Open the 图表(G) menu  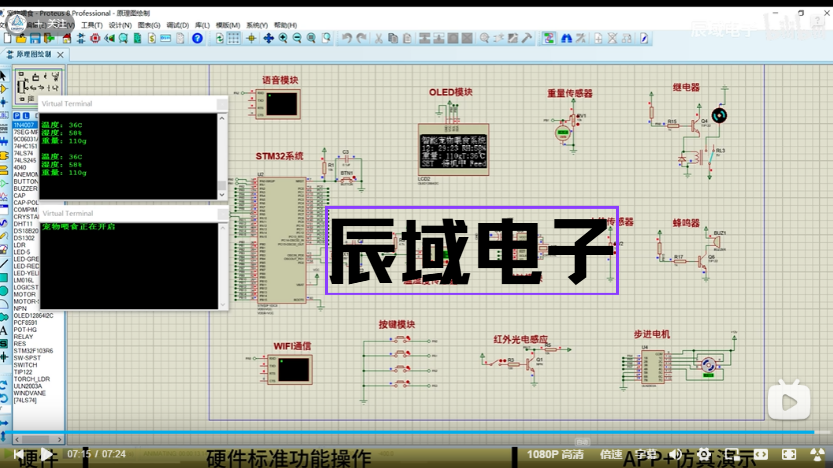click(x=149, y=25)
